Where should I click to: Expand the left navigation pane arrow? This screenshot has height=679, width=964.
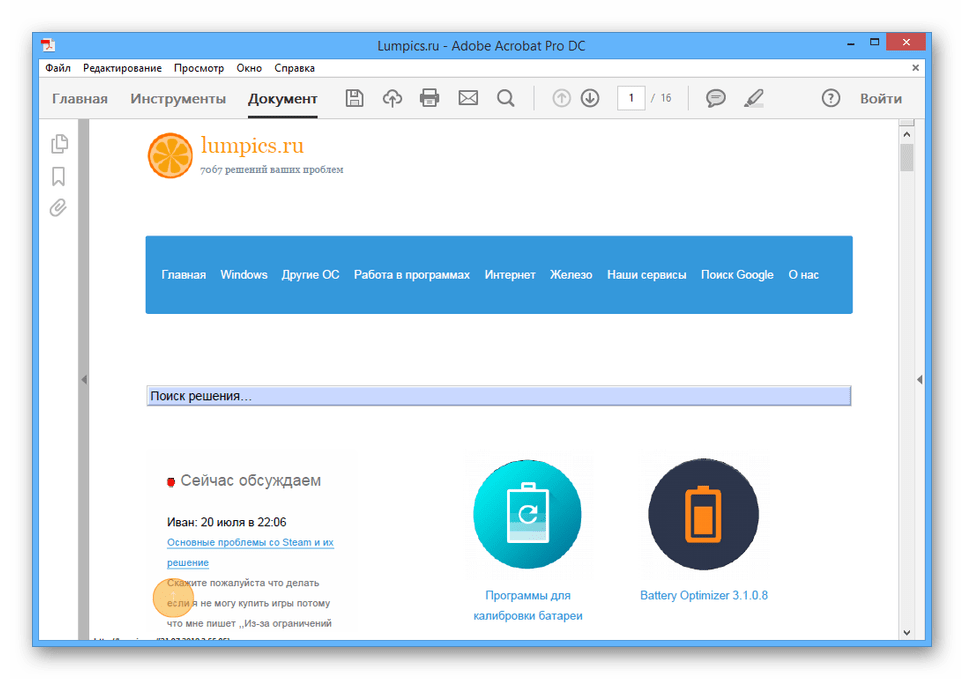pyautogui.click(x=84, y=379)
